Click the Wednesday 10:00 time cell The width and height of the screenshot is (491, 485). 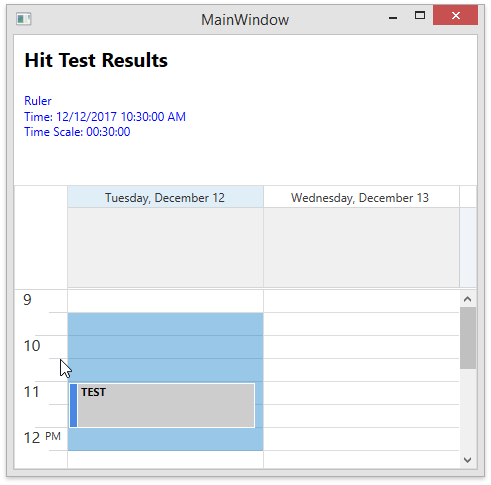(x=361, y=347)
